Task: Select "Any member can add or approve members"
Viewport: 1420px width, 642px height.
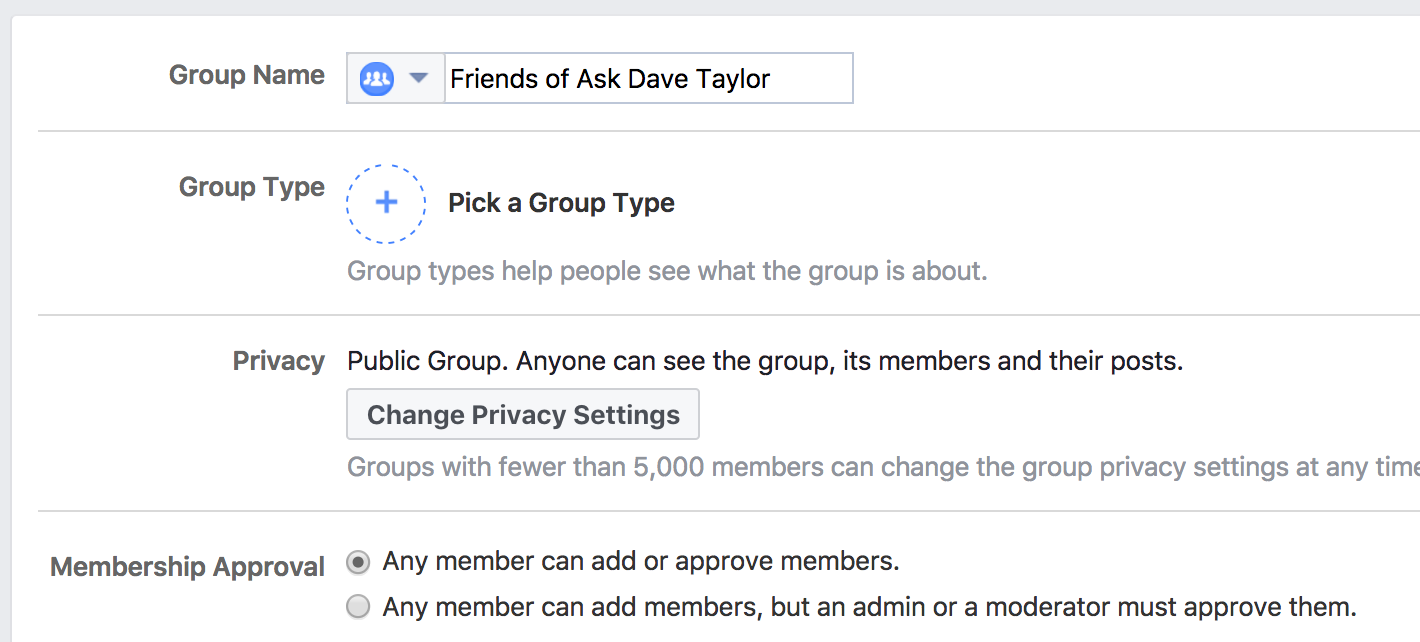Action: coord(357,561)
